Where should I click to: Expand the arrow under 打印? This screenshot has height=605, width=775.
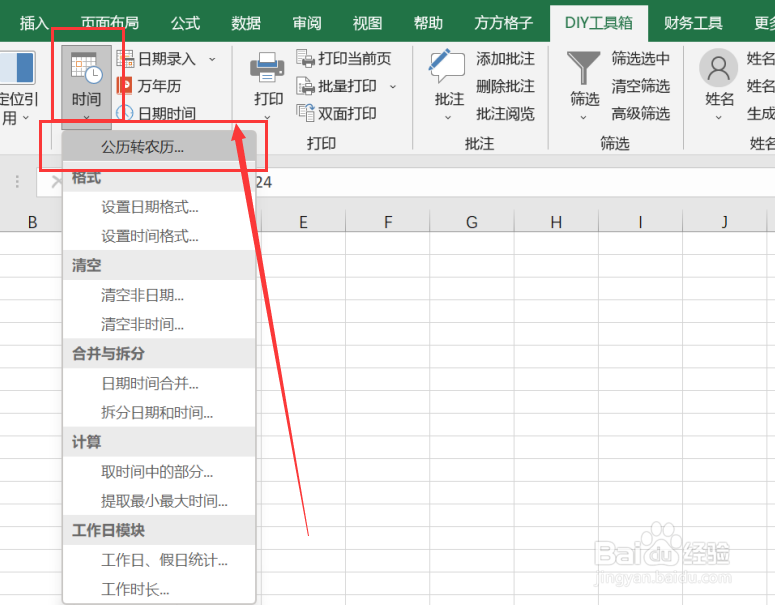267,118
